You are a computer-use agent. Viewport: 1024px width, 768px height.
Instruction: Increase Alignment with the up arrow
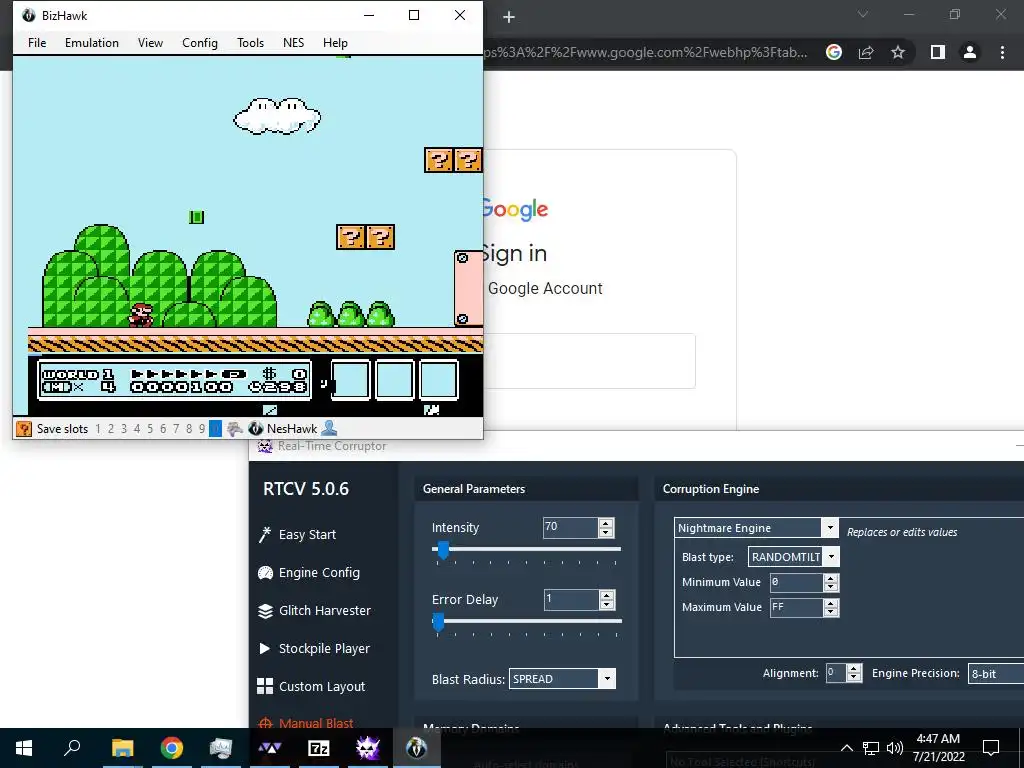tap(854, 669)
